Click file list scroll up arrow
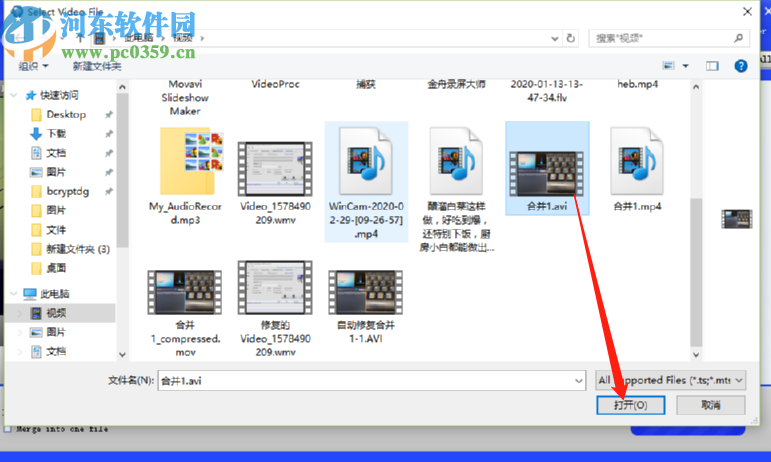771x462 pixels. point(696,87)
